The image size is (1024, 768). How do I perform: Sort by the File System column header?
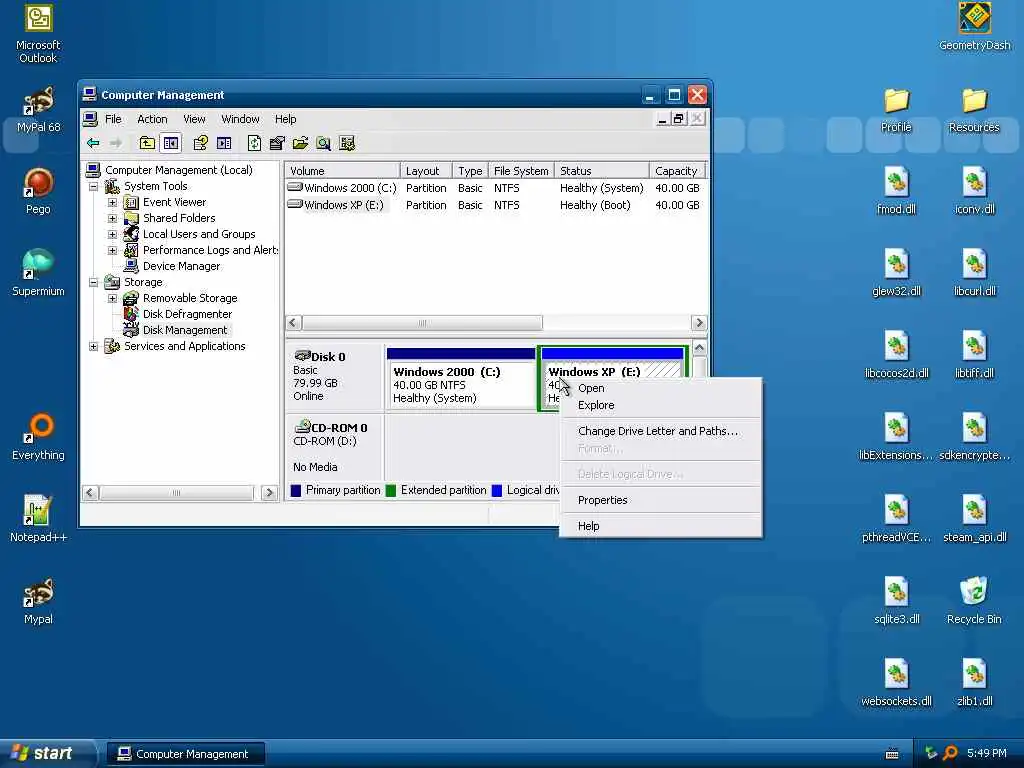pos(521,170)
